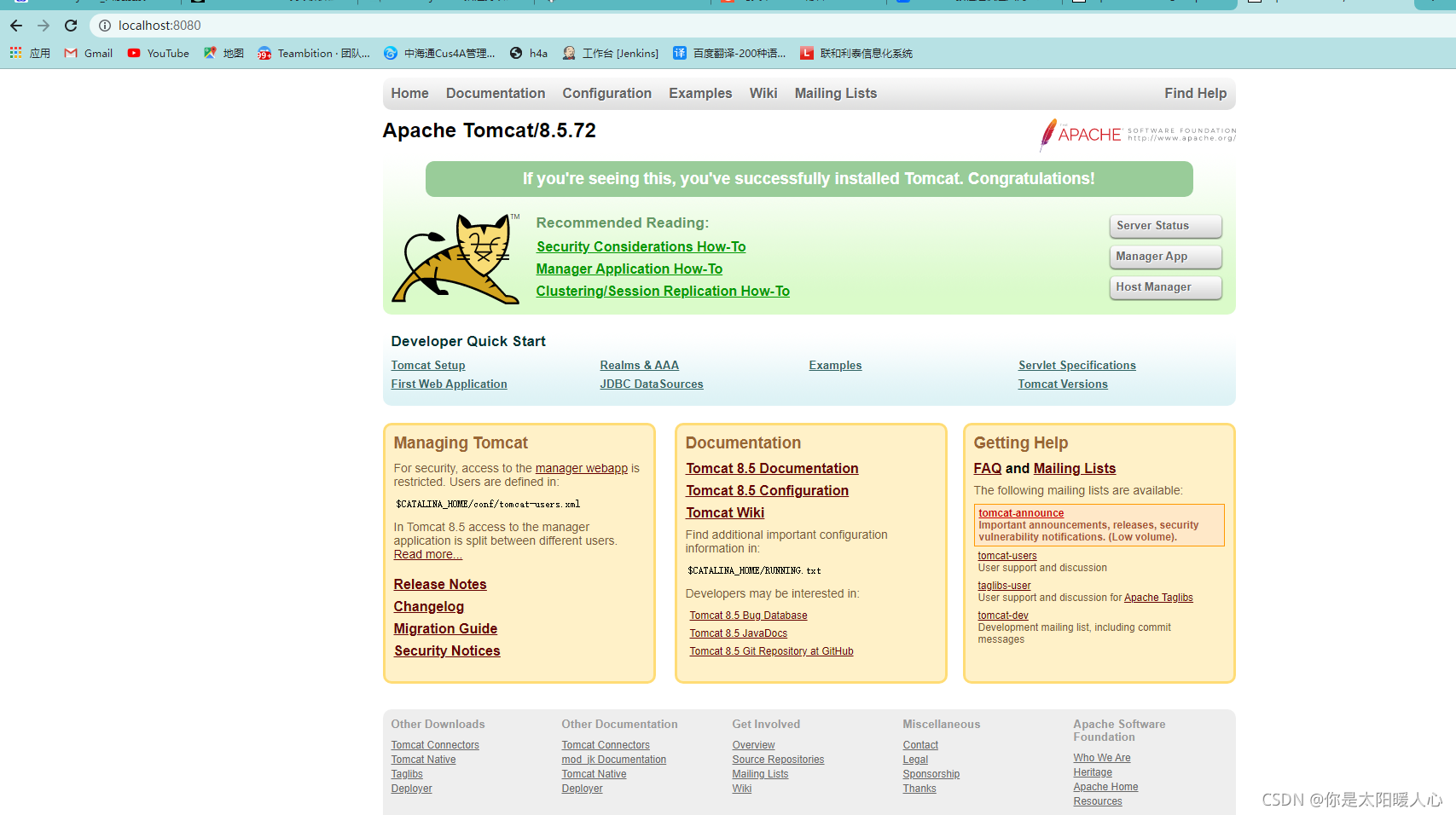Reload the page with refresh icon
1456x815 pixels.
coord(71,26)
